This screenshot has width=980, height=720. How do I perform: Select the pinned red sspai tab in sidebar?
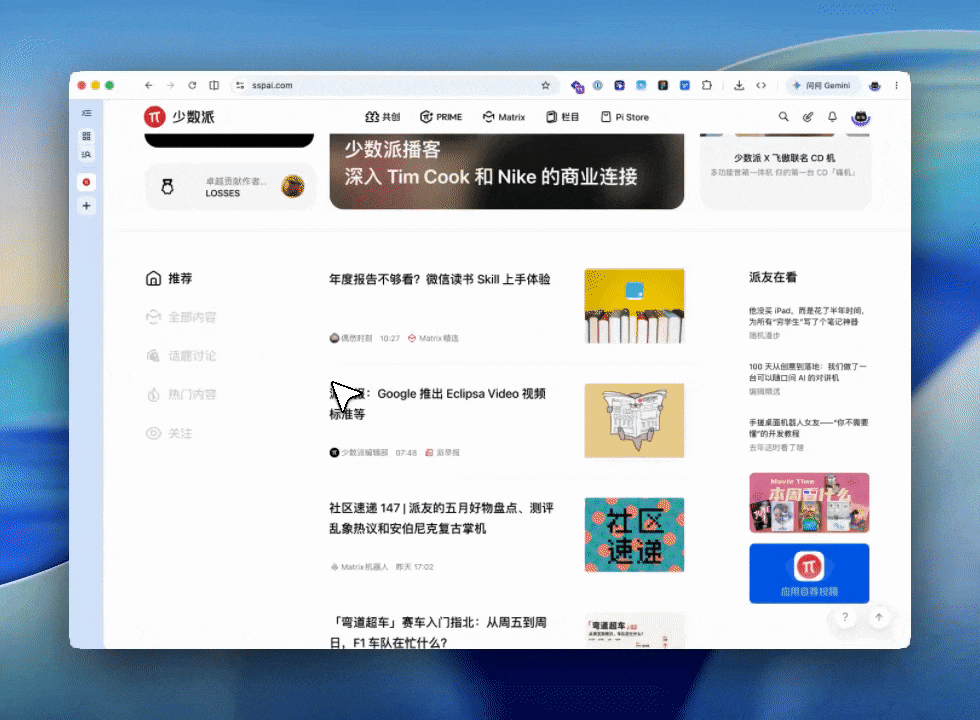point(86,182)
